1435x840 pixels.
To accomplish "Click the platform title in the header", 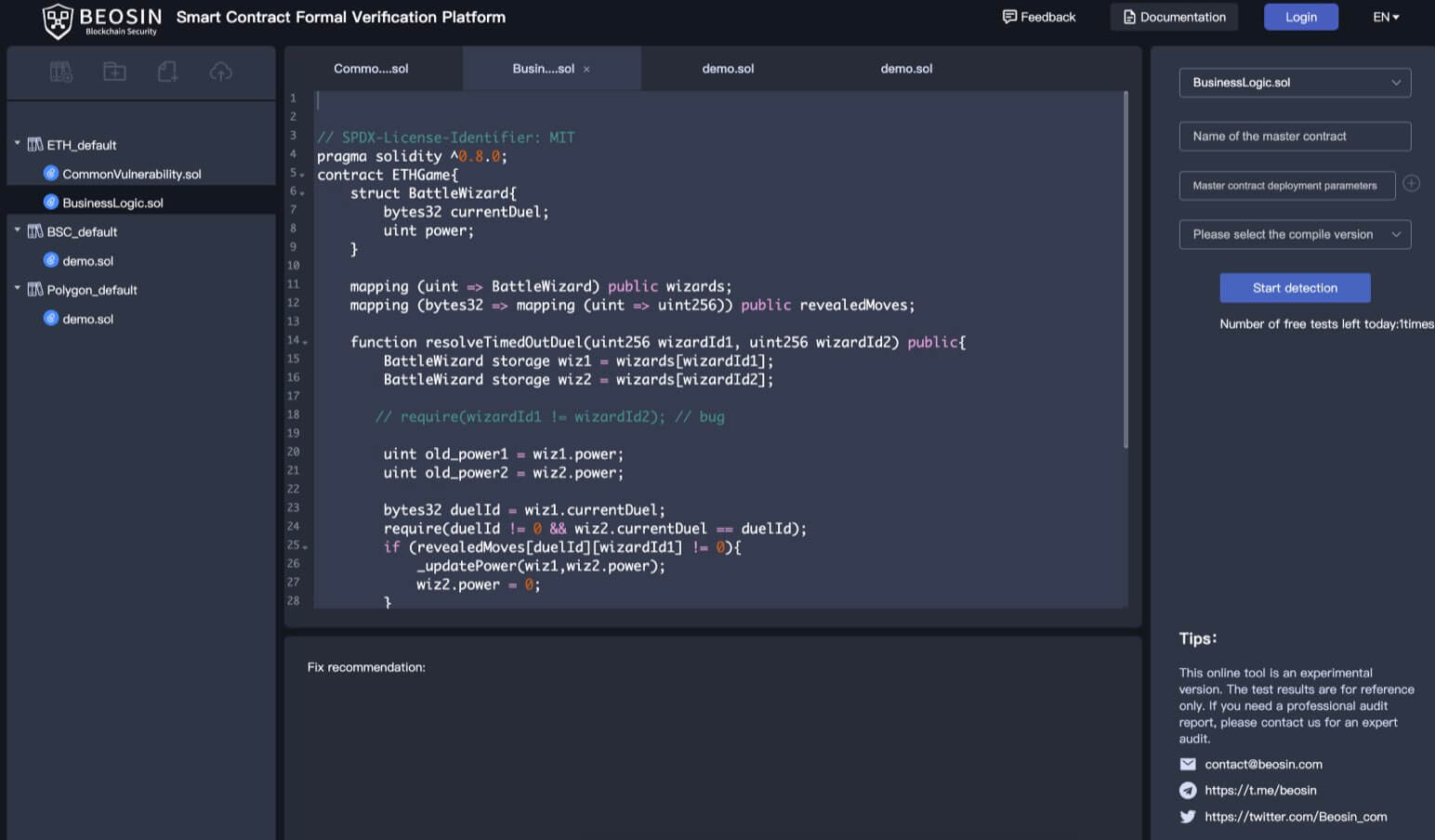I will click(x=341, y=17).
